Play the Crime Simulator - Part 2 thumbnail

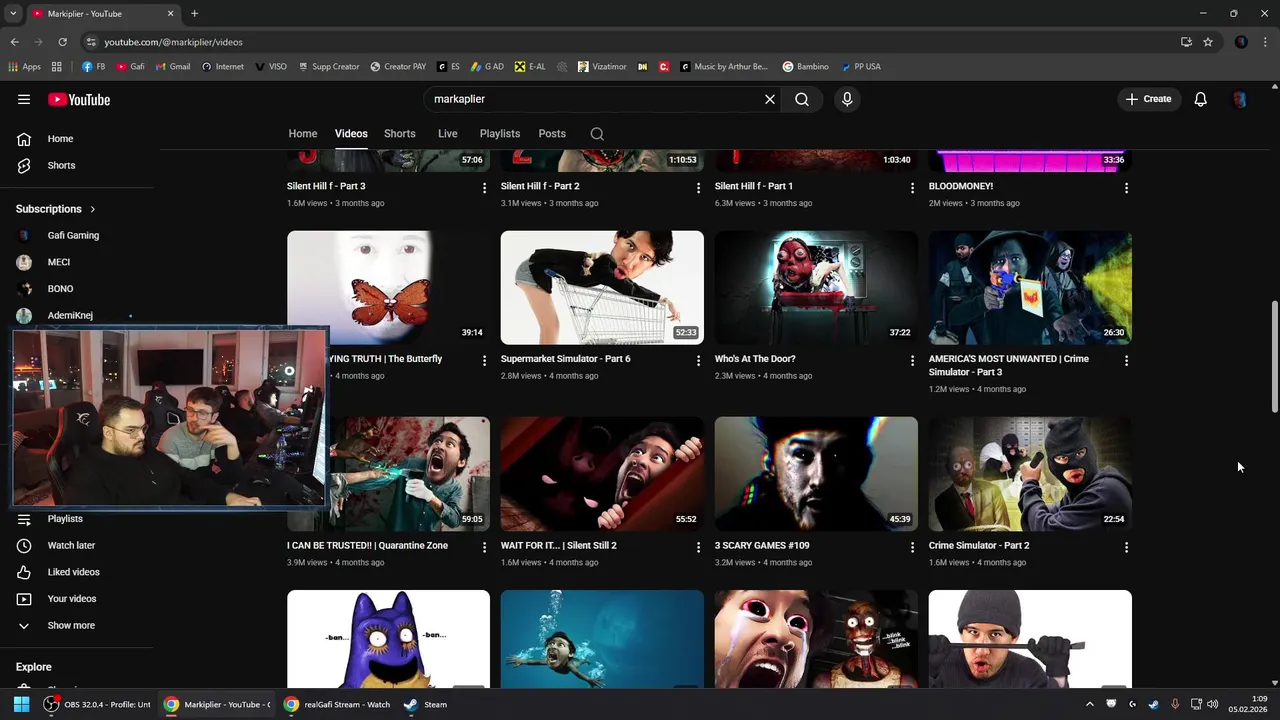1030,474
